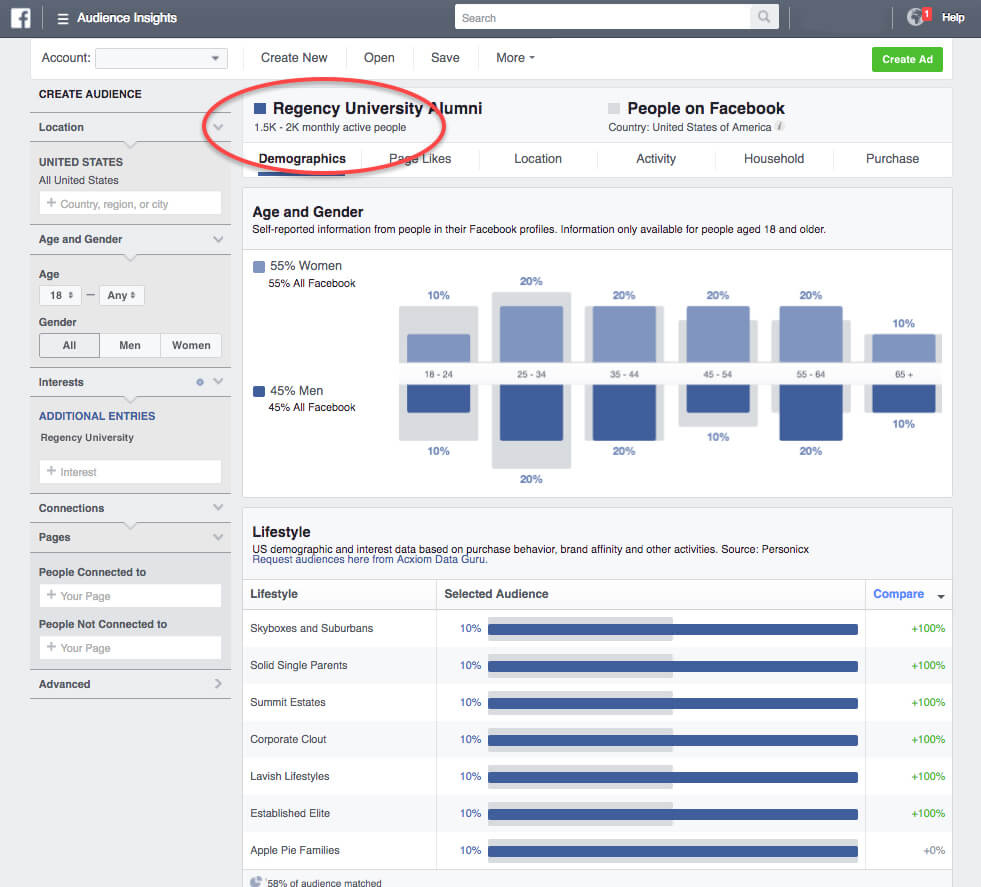This screenshot has width=981, height=887.
Task: Select the Men gender filter
Action: 130,345
